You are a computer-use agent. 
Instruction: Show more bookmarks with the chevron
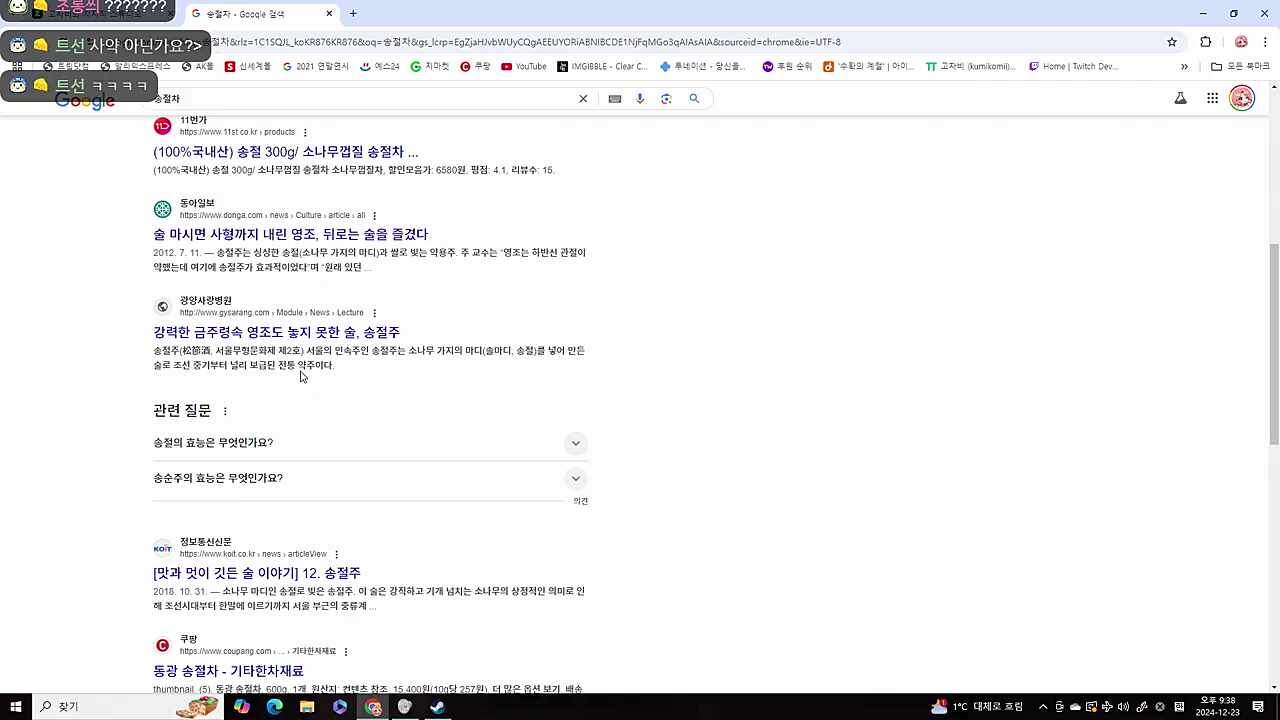[1184, 66]
